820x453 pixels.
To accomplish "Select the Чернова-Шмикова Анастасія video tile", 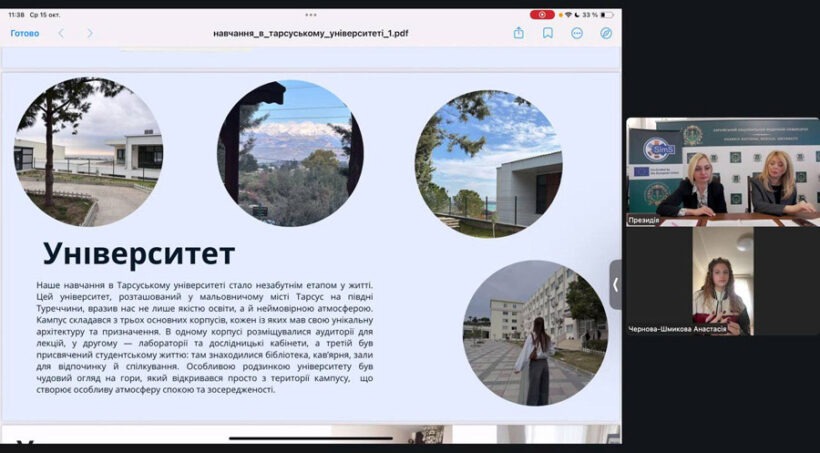I will (722, 282).
